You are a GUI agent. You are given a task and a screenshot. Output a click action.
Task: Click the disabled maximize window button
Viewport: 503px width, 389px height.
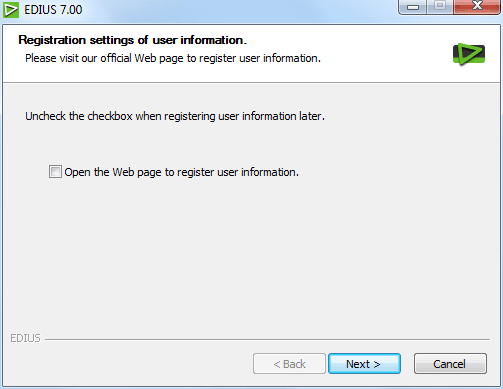click(x=440, y=6)
